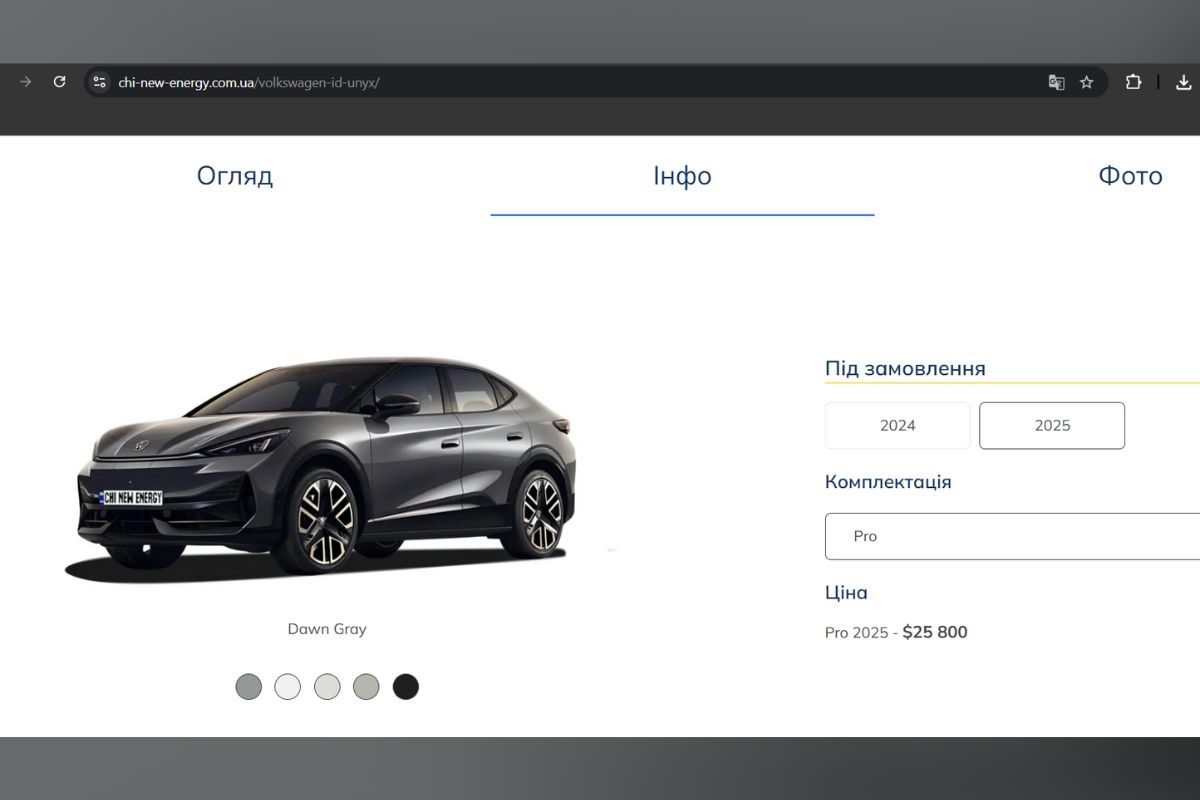Select the black color swatch
The image size is (1200, 800).
pyautogui.click(x=406, y=687)
